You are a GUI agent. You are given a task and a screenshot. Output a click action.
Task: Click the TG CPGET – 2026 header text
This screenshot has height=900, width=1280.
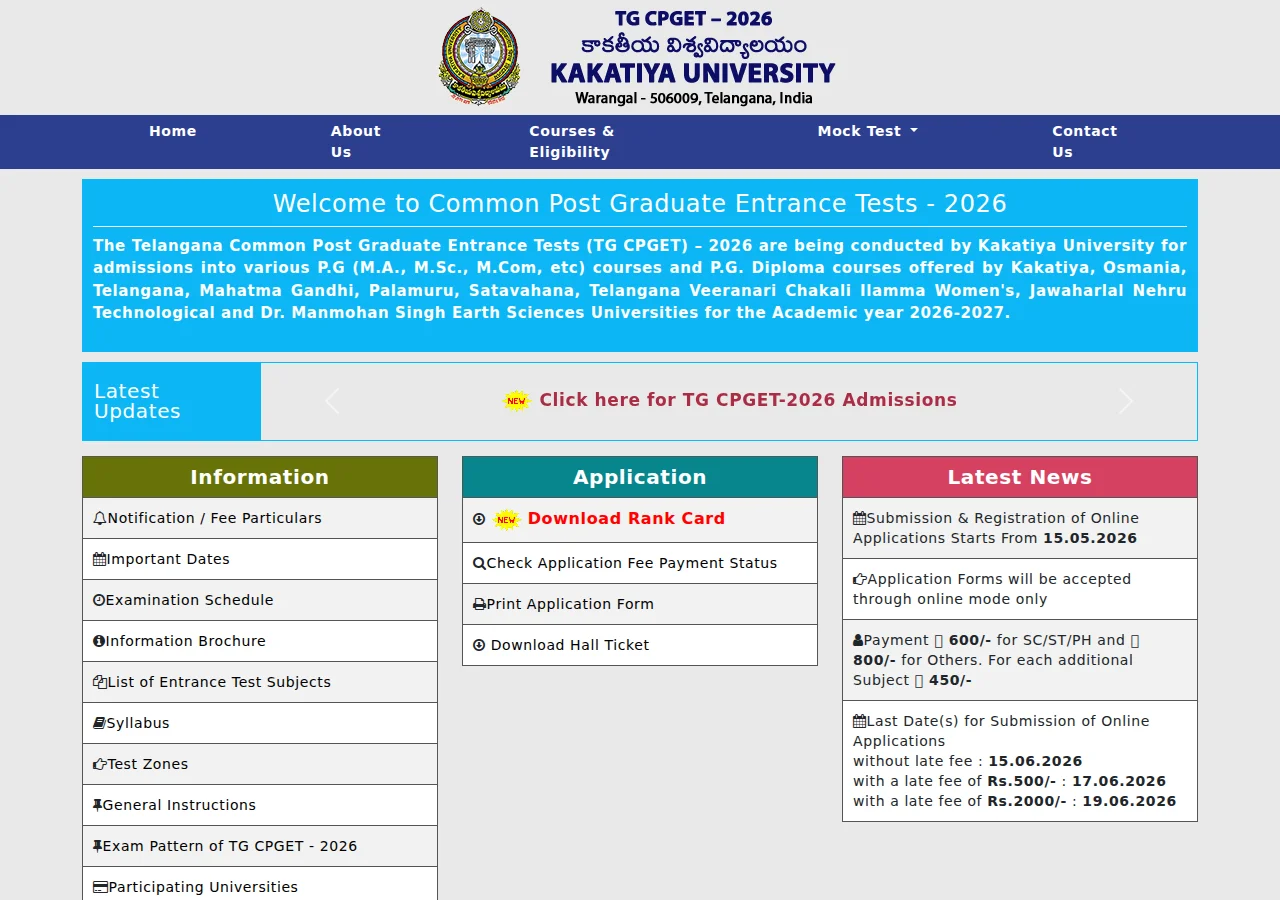693,19
